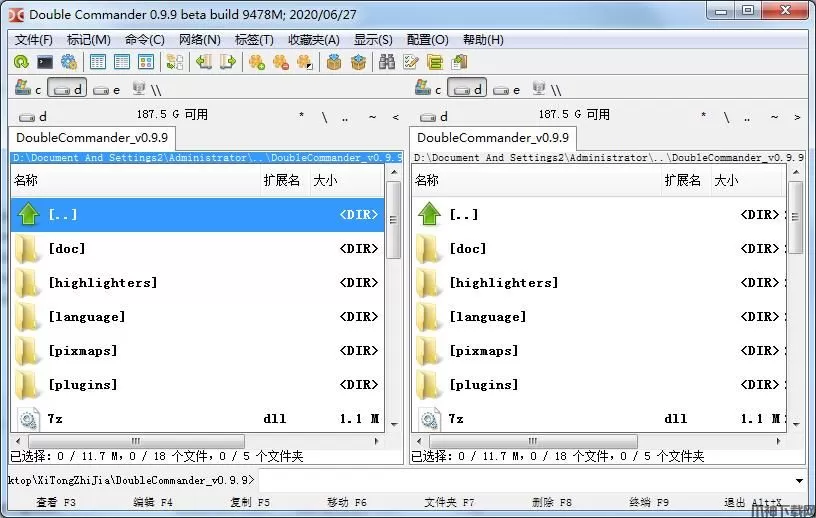Image resolution: width=816 pixels, height=518 pixels.
Task: Open the 网络(N) menu
Action: (200, 40)
